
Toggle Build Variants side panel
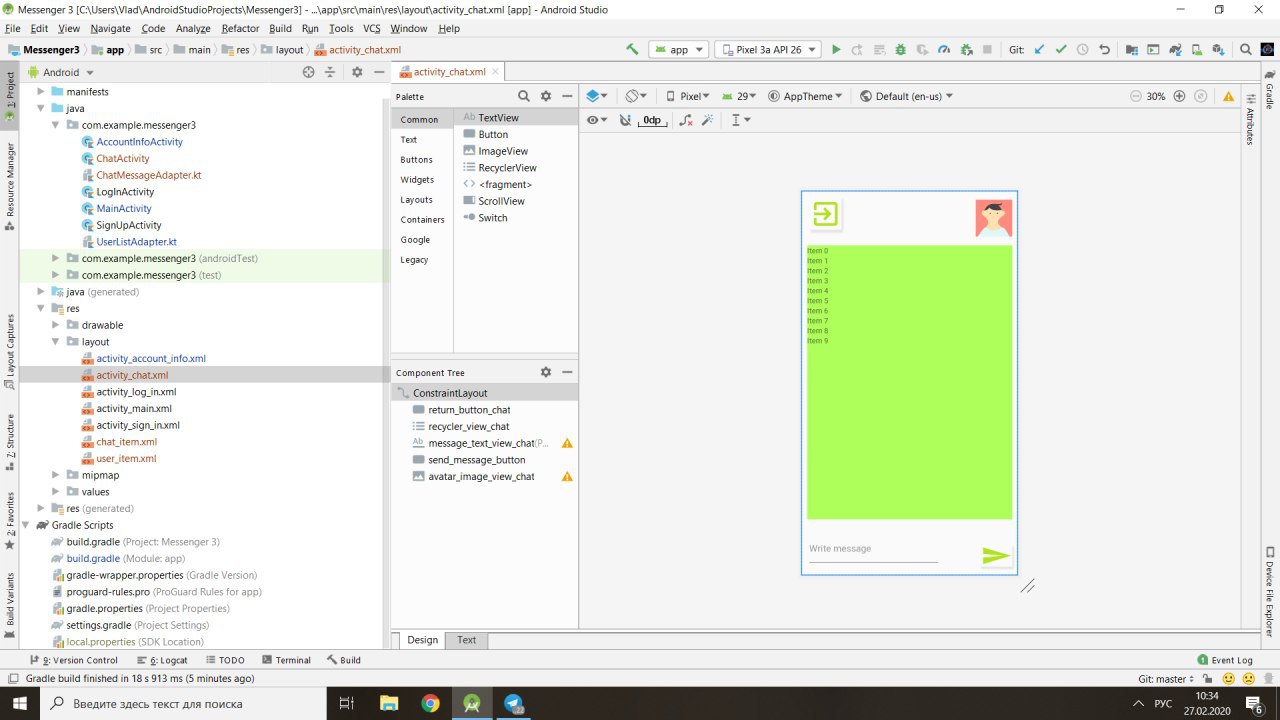(x=10, y=606)
